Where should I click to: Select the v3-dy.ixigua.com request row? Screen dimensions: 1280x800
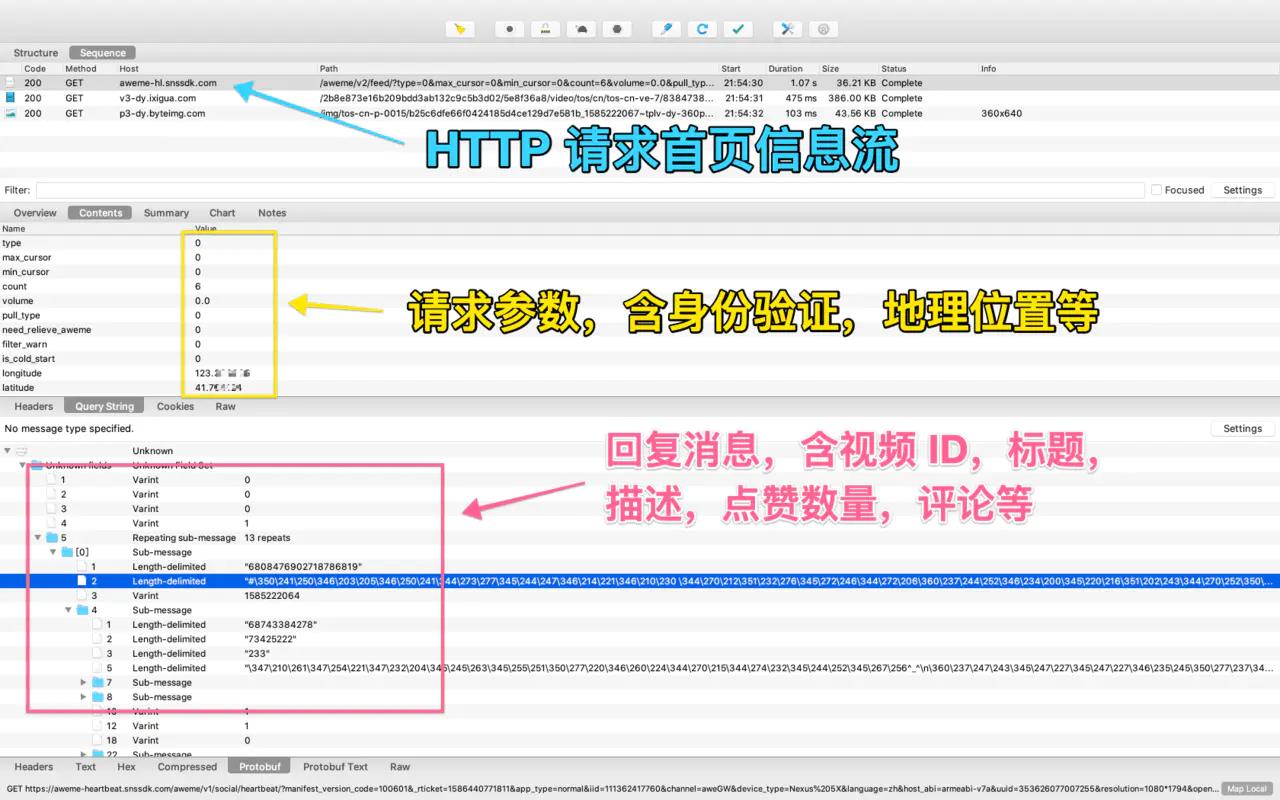(x=640, y=98)
